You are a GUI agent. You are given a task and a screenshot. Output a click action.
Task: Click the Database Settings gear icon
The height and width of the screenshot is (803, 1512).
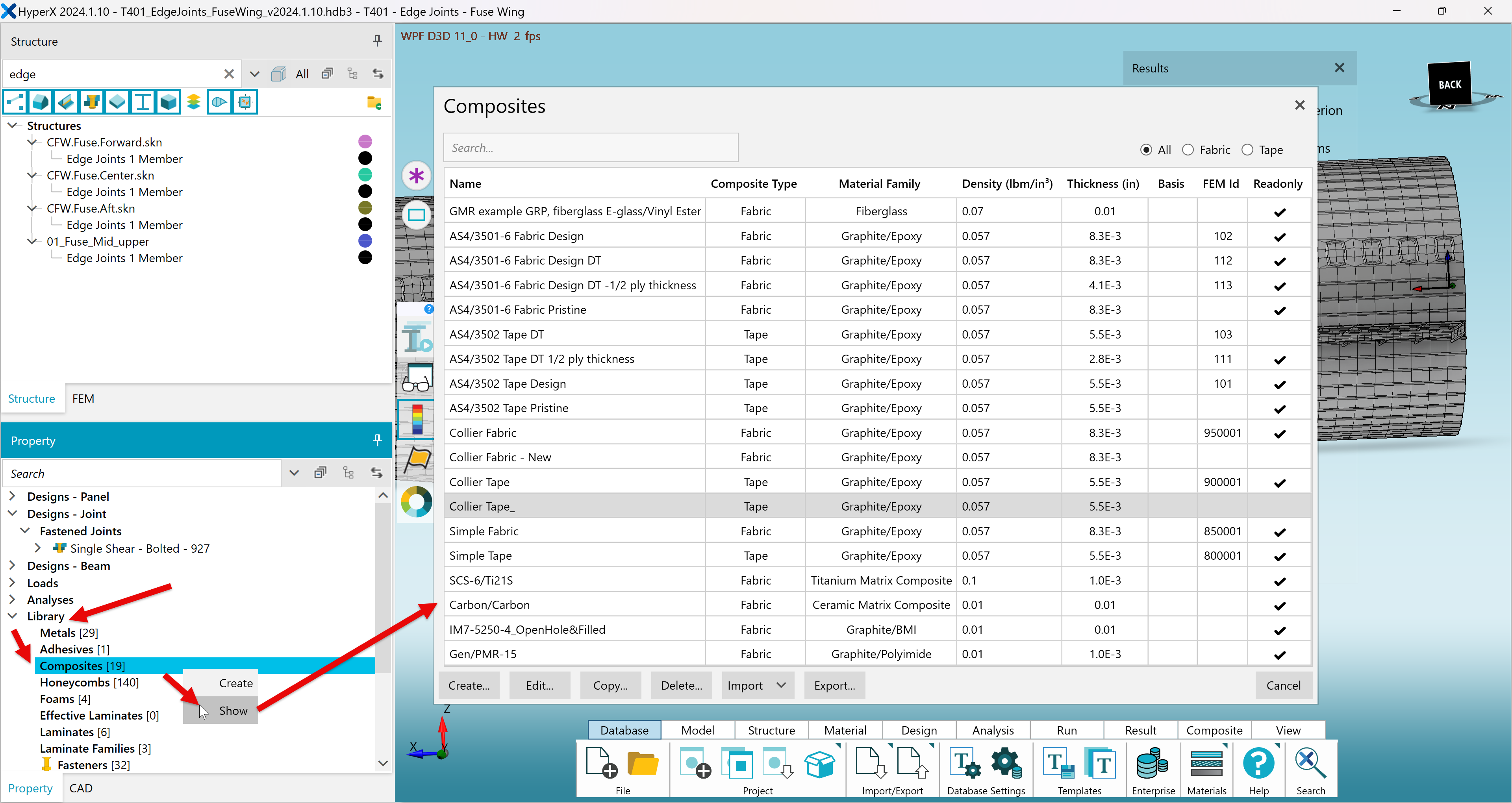[x=1006, y=763]
